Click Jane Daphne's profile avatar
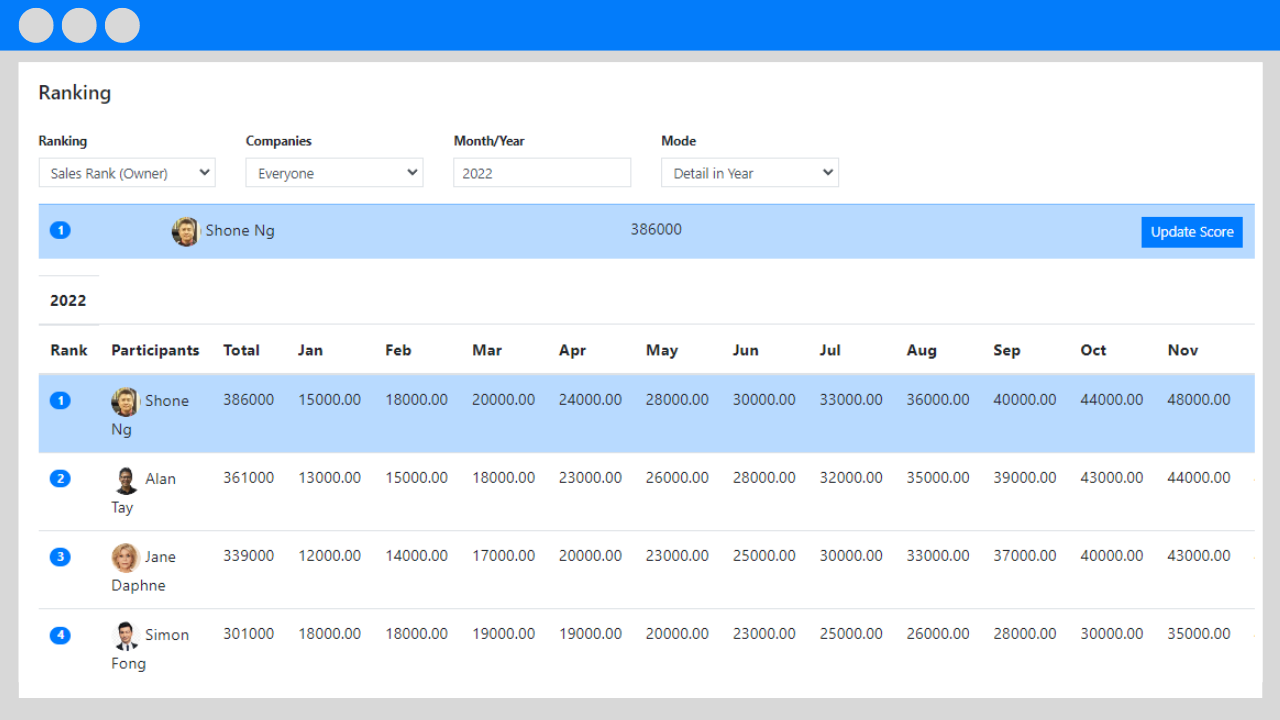Screen dimensions: 1280x720 coord(125,558)
